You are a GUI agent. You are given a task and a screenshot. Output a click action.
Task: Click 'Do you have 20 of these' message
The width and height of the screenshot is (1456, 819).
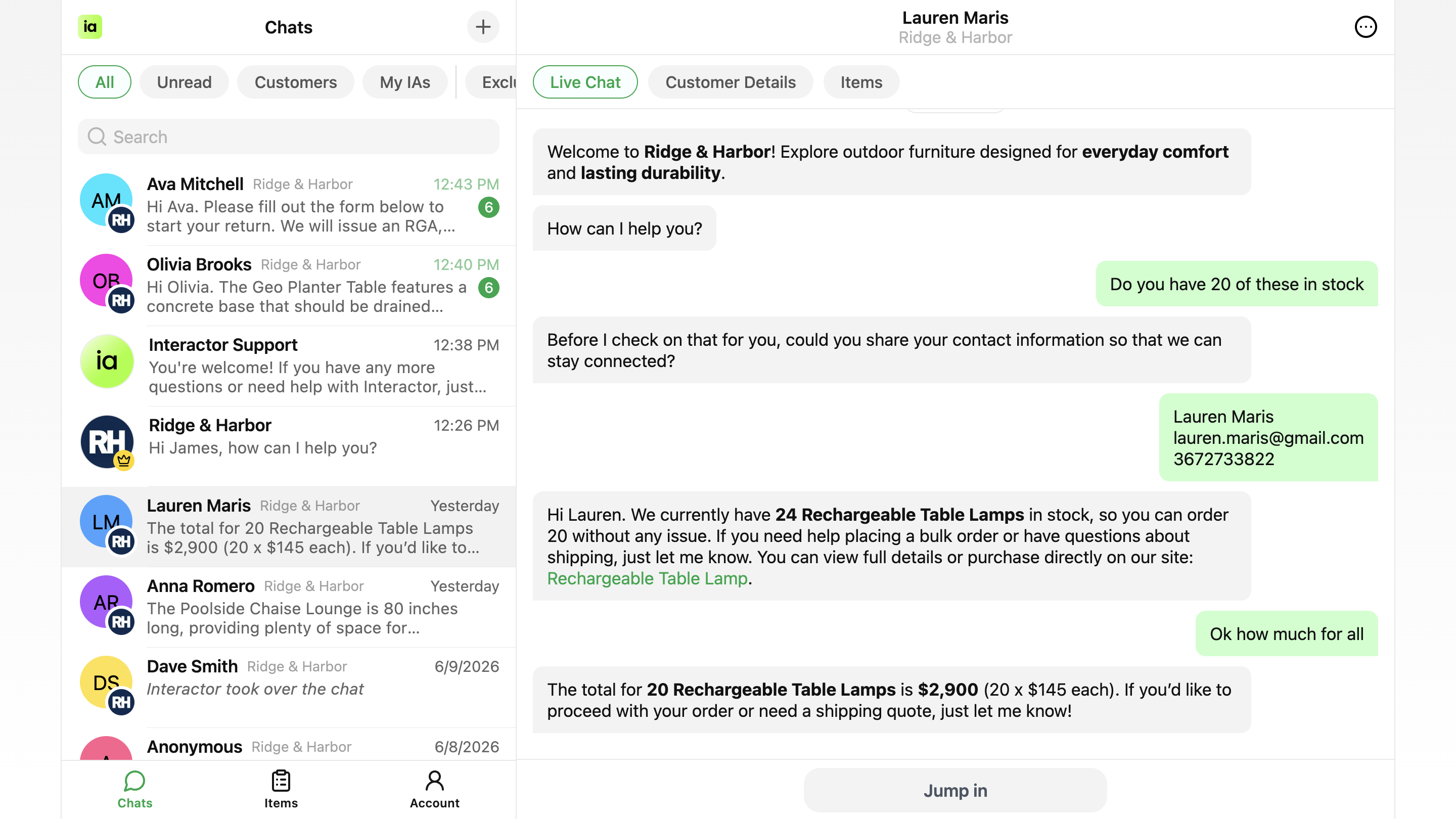pos(1237,284)
